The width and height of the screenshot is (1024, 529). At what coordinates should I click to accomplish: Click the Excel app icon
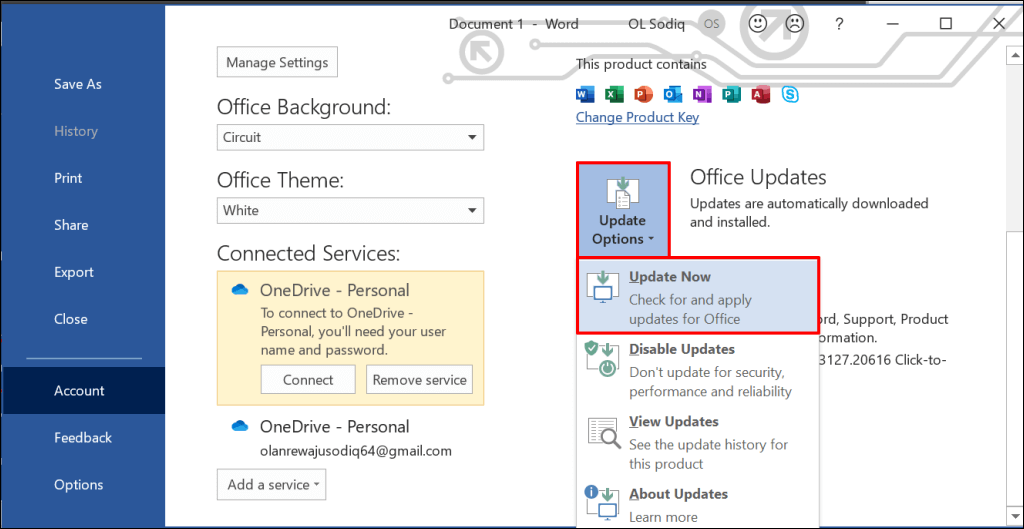(614, 94)
